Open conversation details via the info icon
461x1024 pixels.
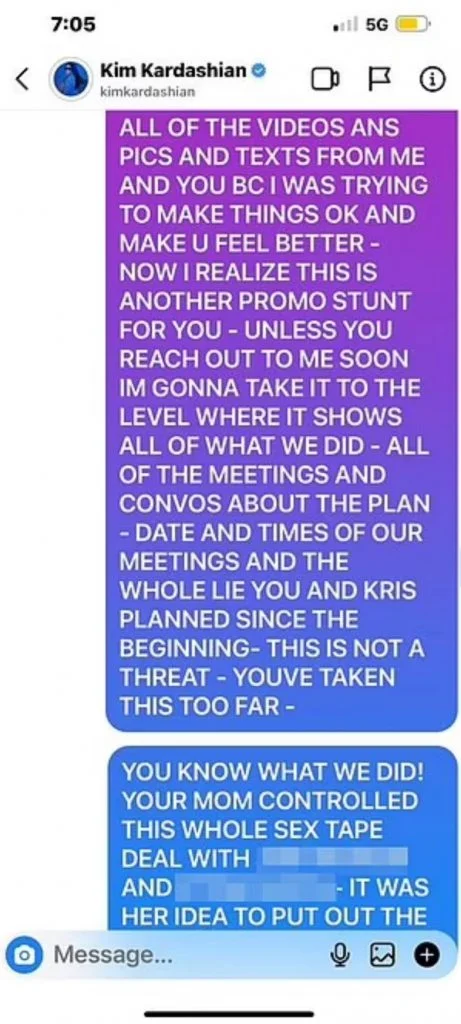click(x=432, y=80)
